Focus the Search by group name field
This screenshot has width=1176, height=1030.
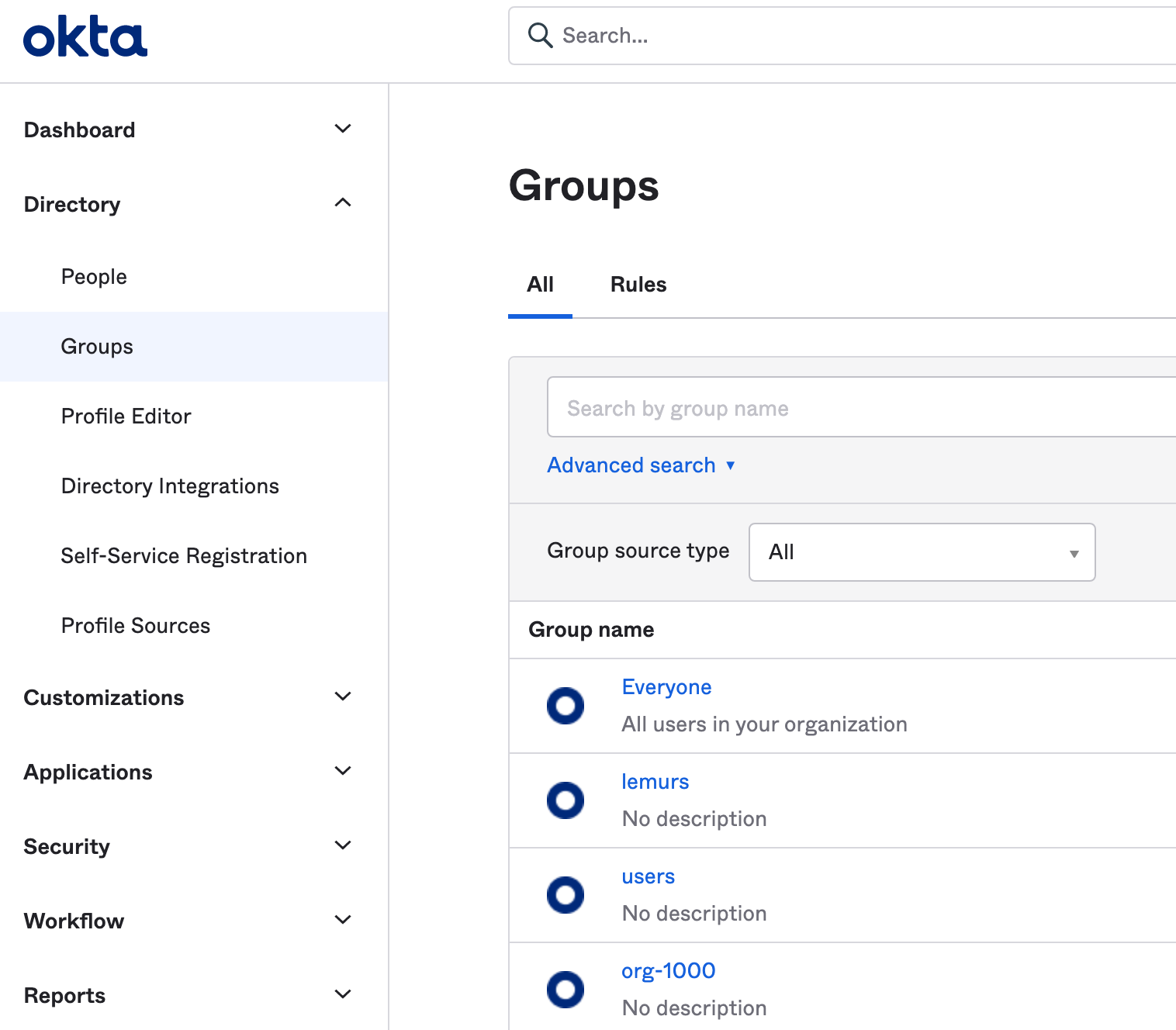861,408
